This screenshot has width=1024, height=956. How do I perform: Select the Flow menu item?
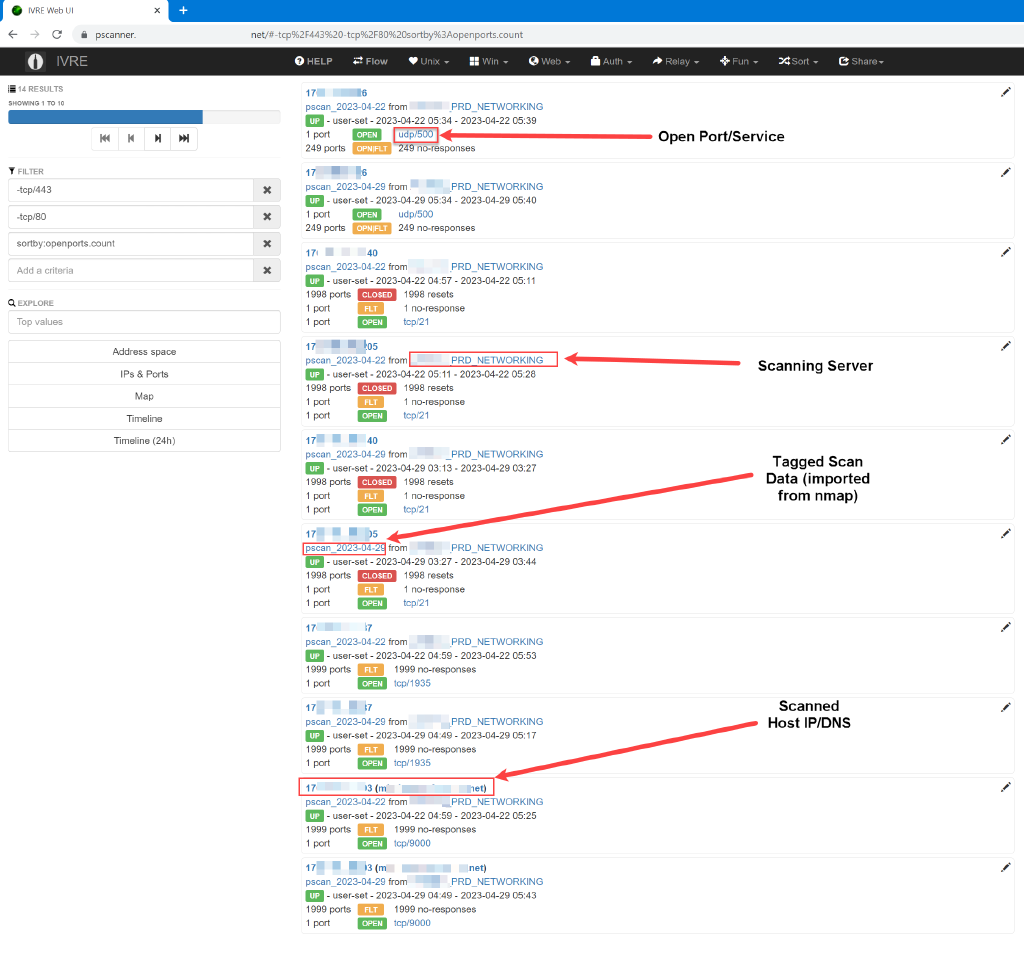(370, 61)
